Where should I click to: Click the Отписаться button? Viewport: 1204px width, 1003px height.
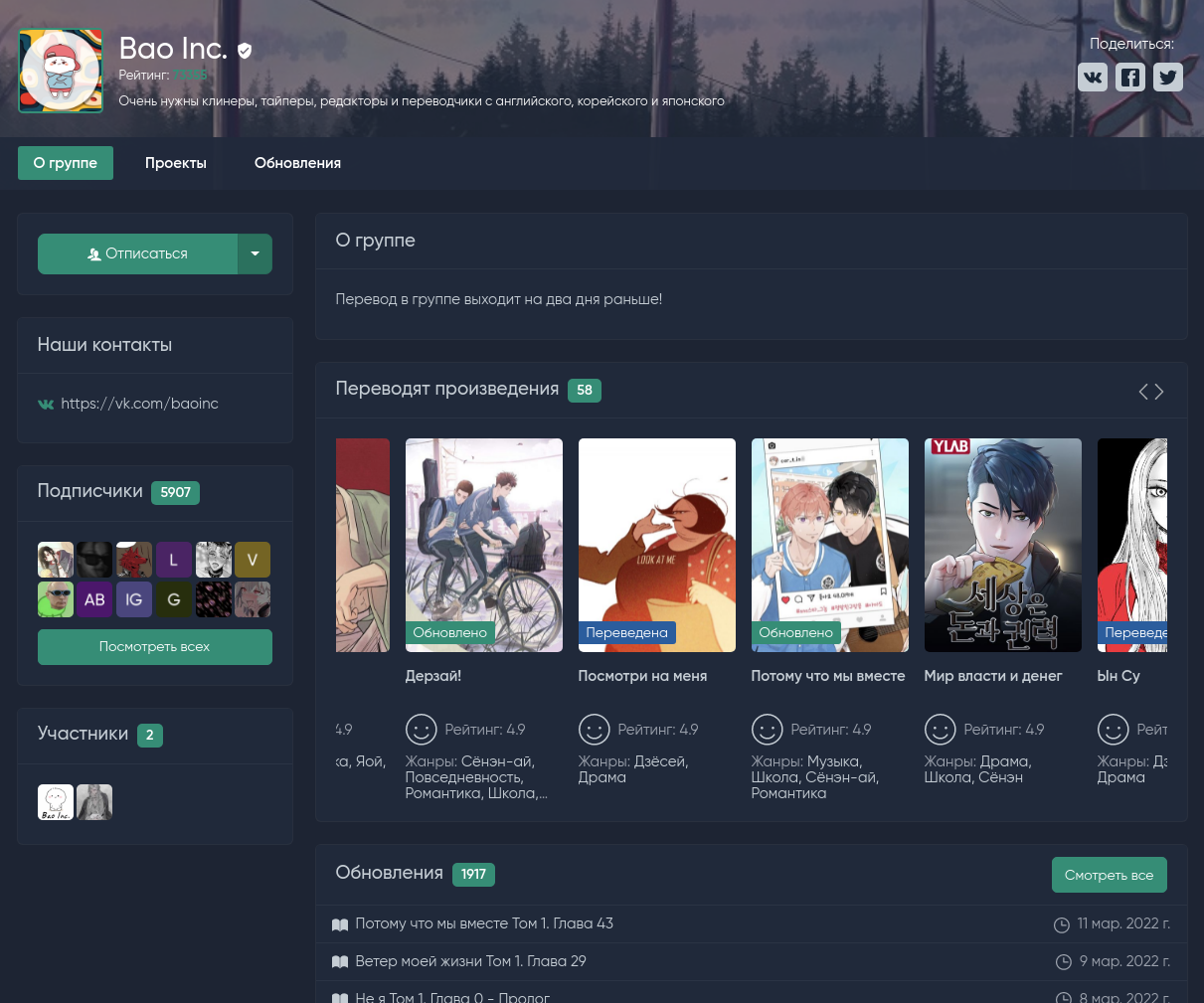coord(137,253)
